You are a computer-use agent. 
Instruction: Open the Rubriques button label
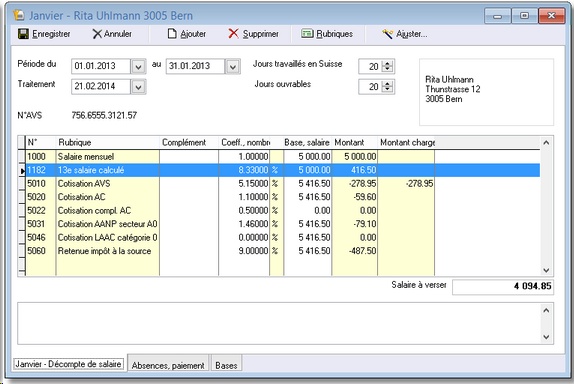[x=334, y=34]
